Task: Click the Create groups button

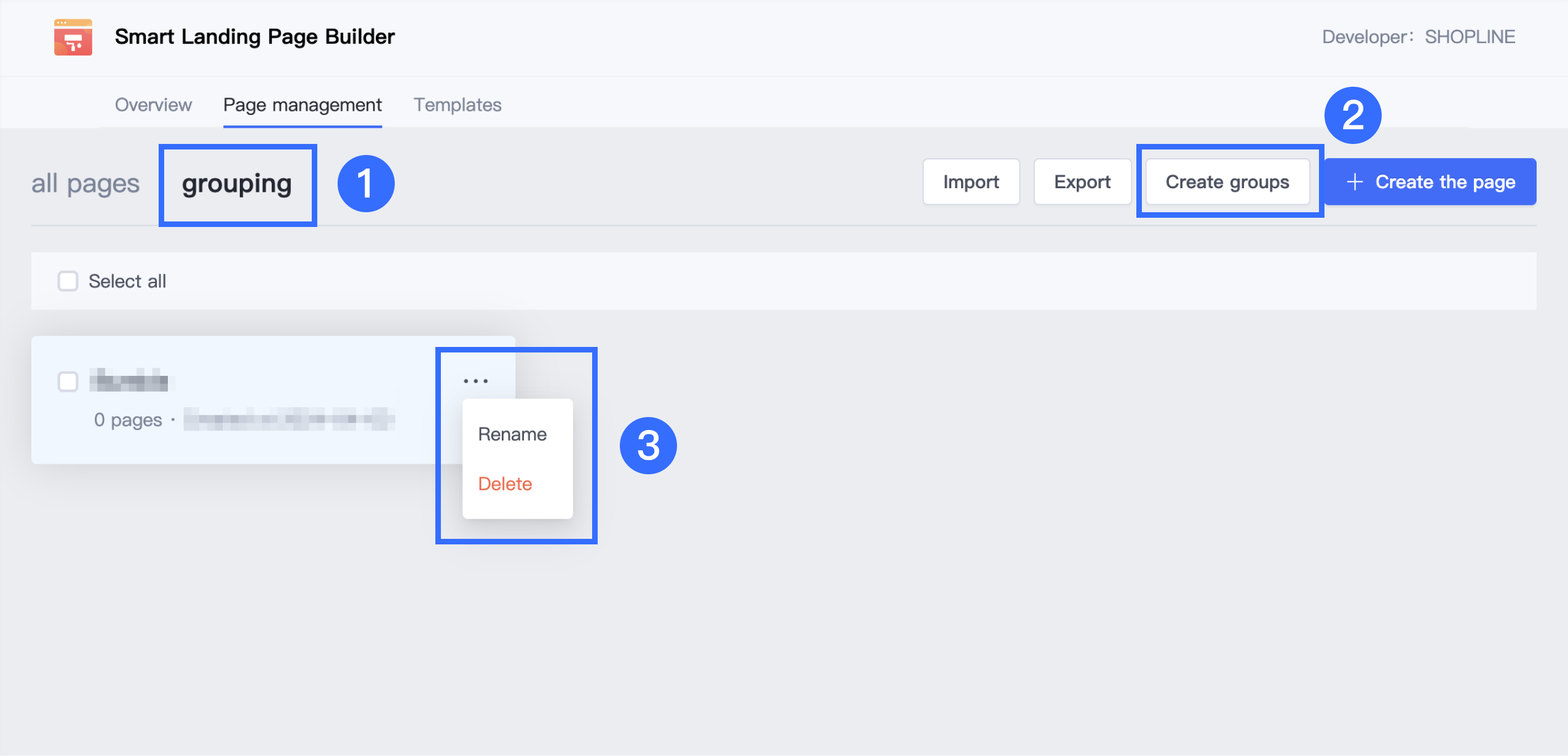Action: point(1227,182)
